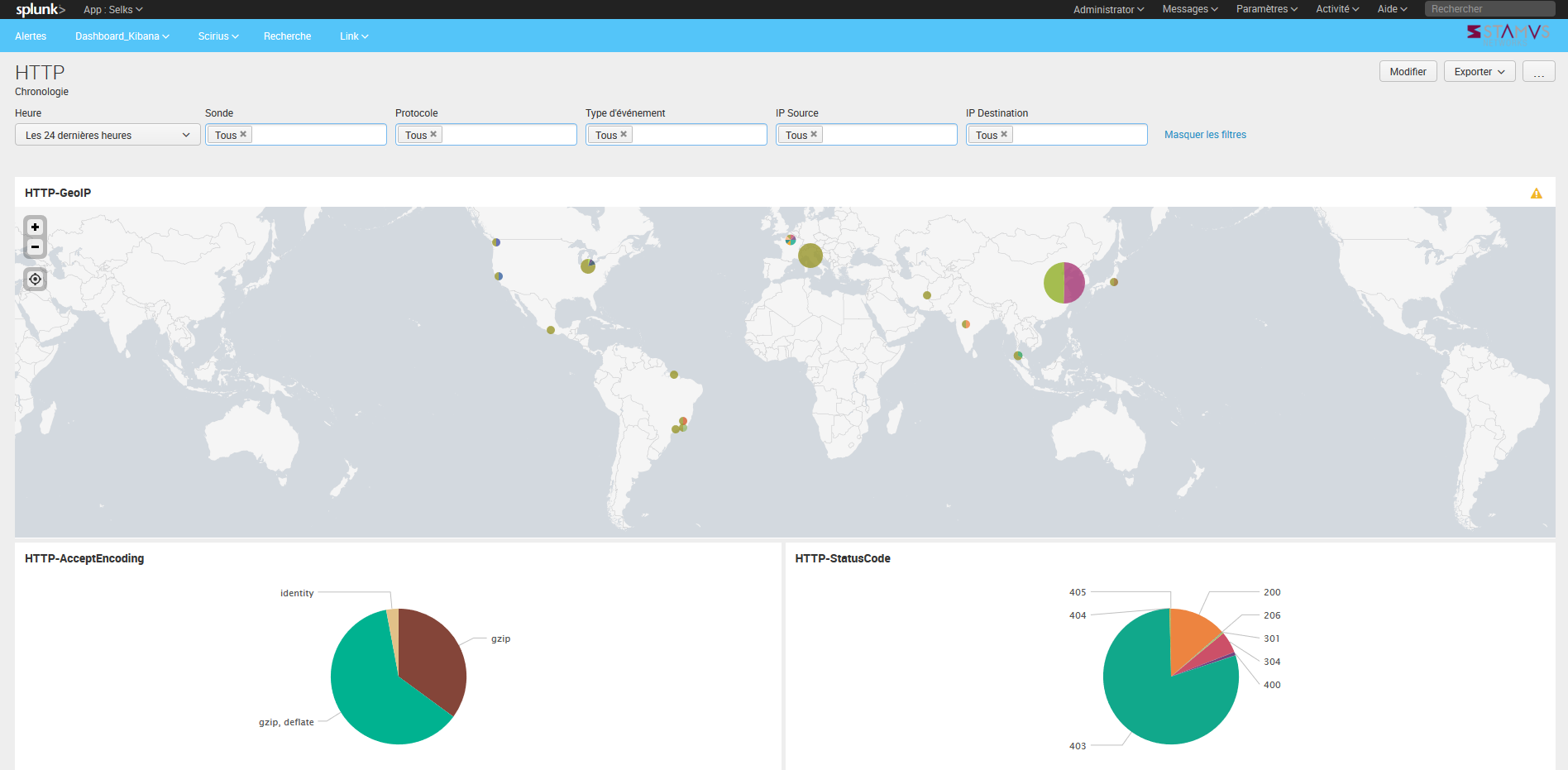Click the 301 status code label
Viewport: 1568px width, 770px height.
(x=1272, y=638)
